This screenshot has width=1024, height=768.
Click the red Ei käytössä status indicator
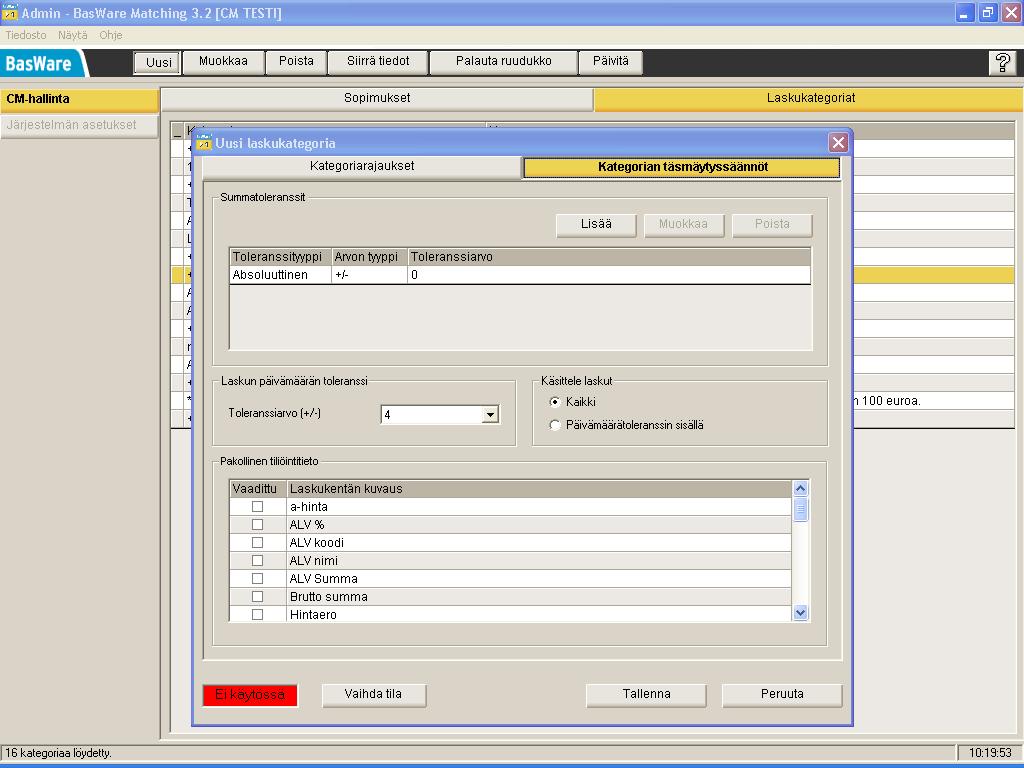coord(250,696)
